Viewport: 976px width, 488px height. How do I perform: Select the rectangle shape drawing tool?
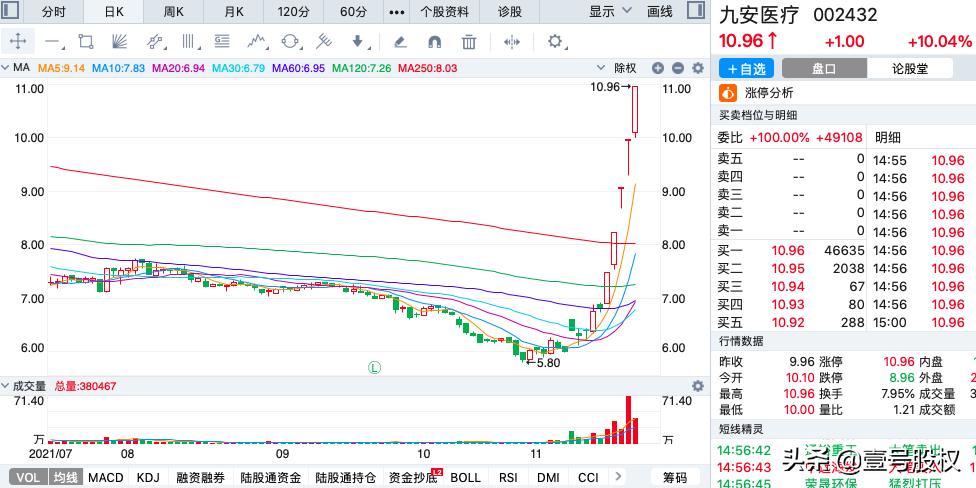pos(86,42)
